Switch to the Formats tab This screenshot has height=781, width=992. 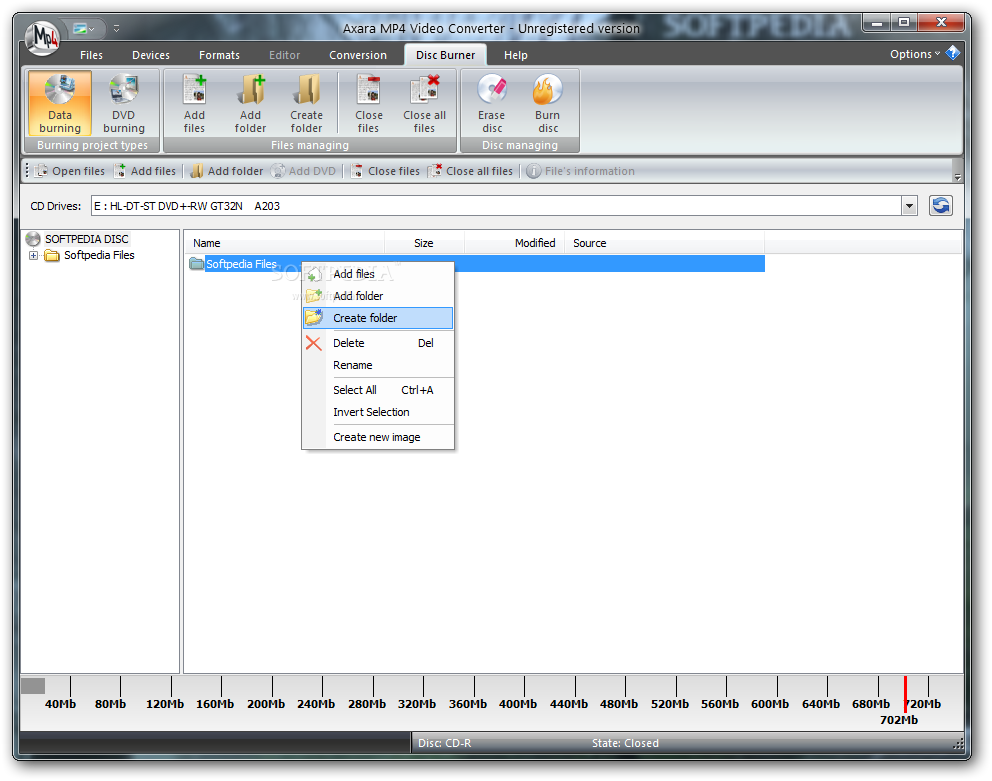tap(219, 55)
